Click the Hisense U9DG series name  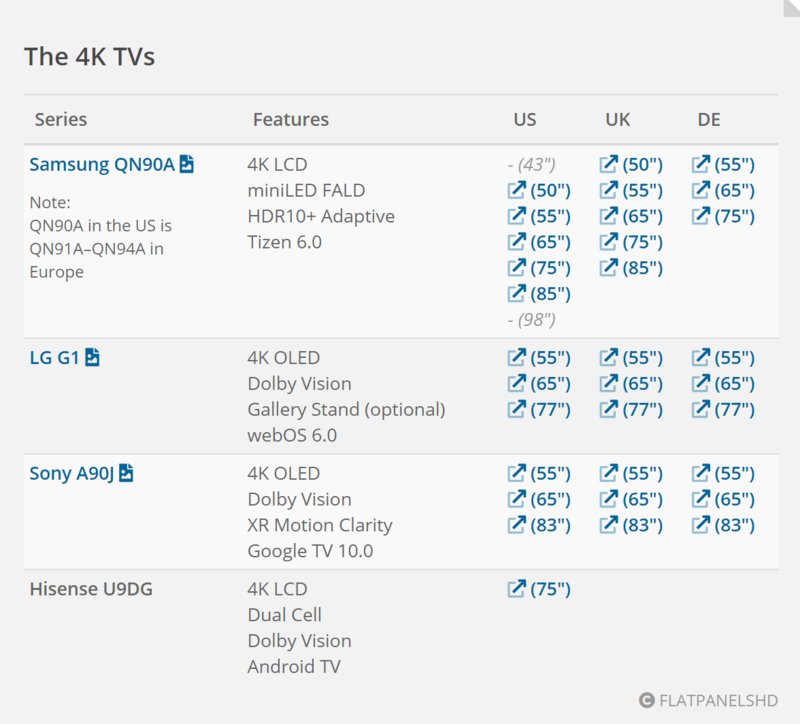(93, 589)
